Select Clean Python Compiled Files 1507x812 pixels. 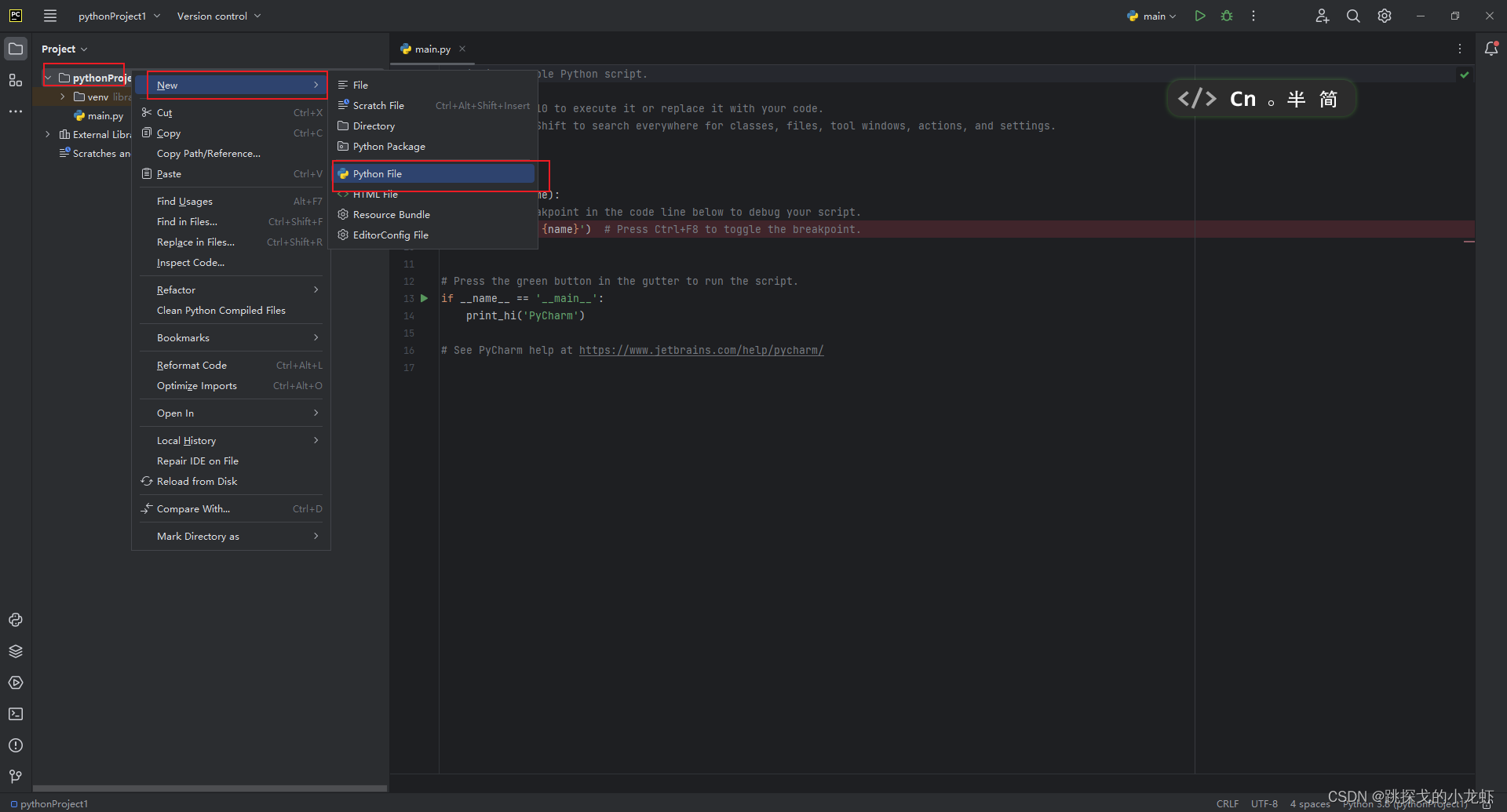point(231,310)
